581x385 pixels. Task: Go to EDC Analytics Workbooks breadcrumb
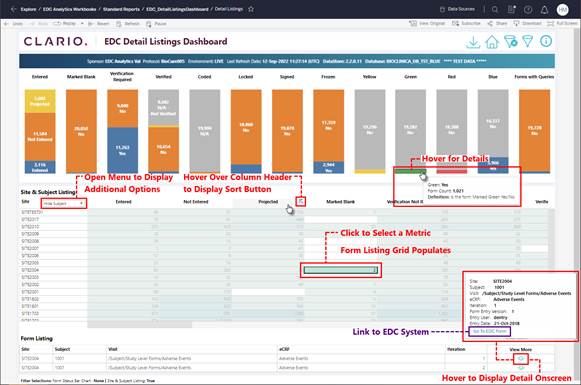click(x=69, y=9)
